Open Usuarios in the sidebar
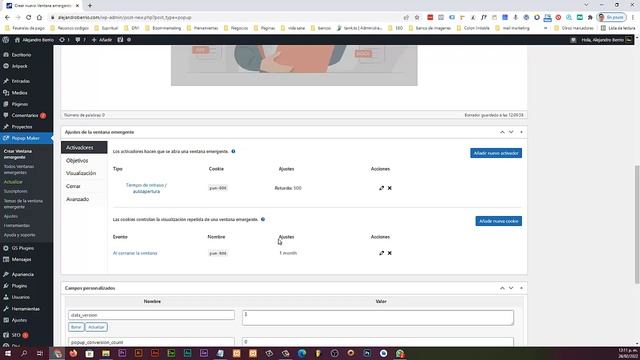This screenshot has width=640, height=360. 20,298
